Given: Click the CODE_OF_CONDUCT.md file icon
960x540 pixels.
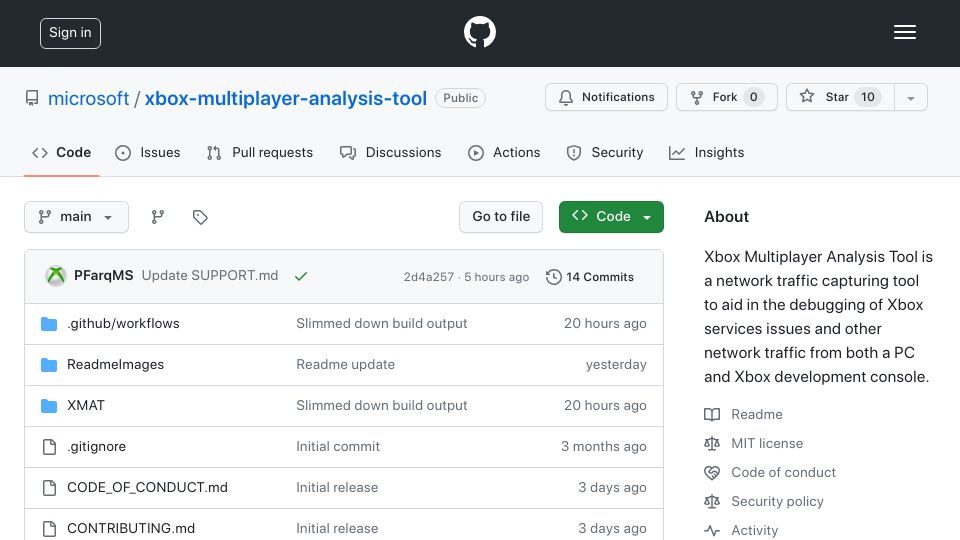Looking at the screenshot, I should [50, 488].
